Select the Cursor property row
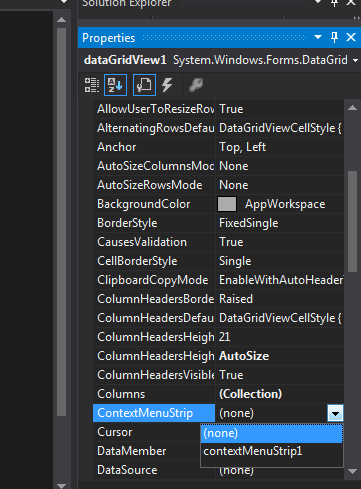361x489 pixels. (147, 432)
